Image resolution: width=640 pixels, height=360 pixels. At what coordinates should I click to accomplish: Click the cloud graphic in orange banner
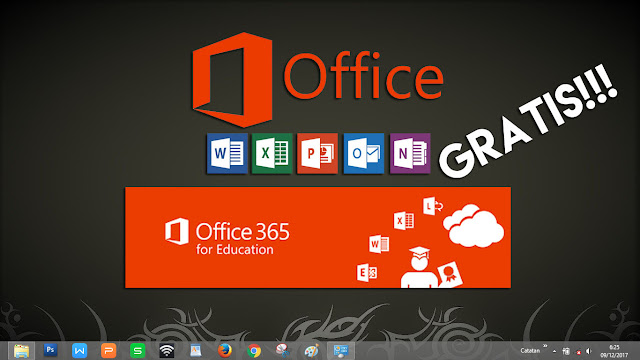(x=473, y=226)
